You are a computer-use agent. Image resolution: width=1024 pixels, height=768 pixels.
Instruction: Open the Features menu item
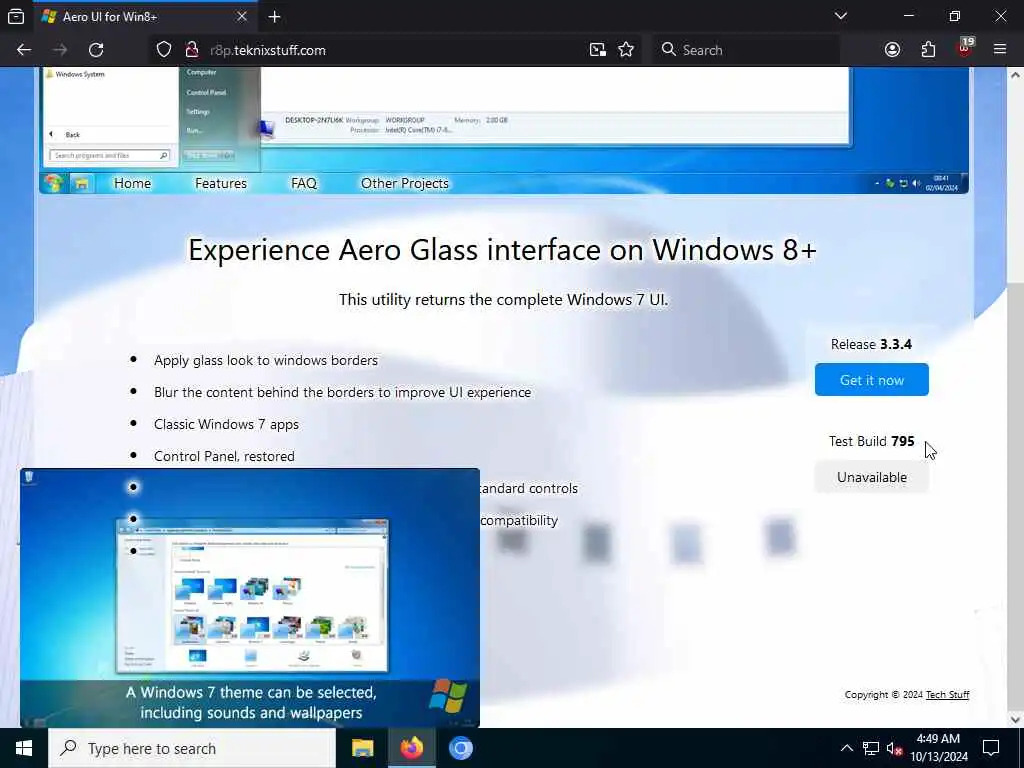tap(221, 184)
